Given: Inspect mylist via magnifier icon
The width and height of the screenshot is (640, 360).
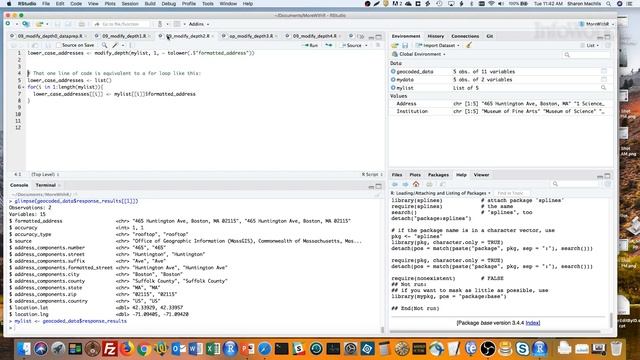Looking at the screenshot, I should tap(603, 88).
